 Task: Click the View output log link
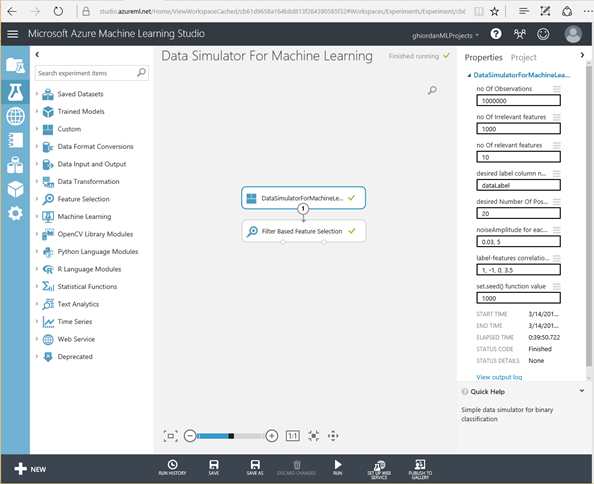tap(499, 377)
